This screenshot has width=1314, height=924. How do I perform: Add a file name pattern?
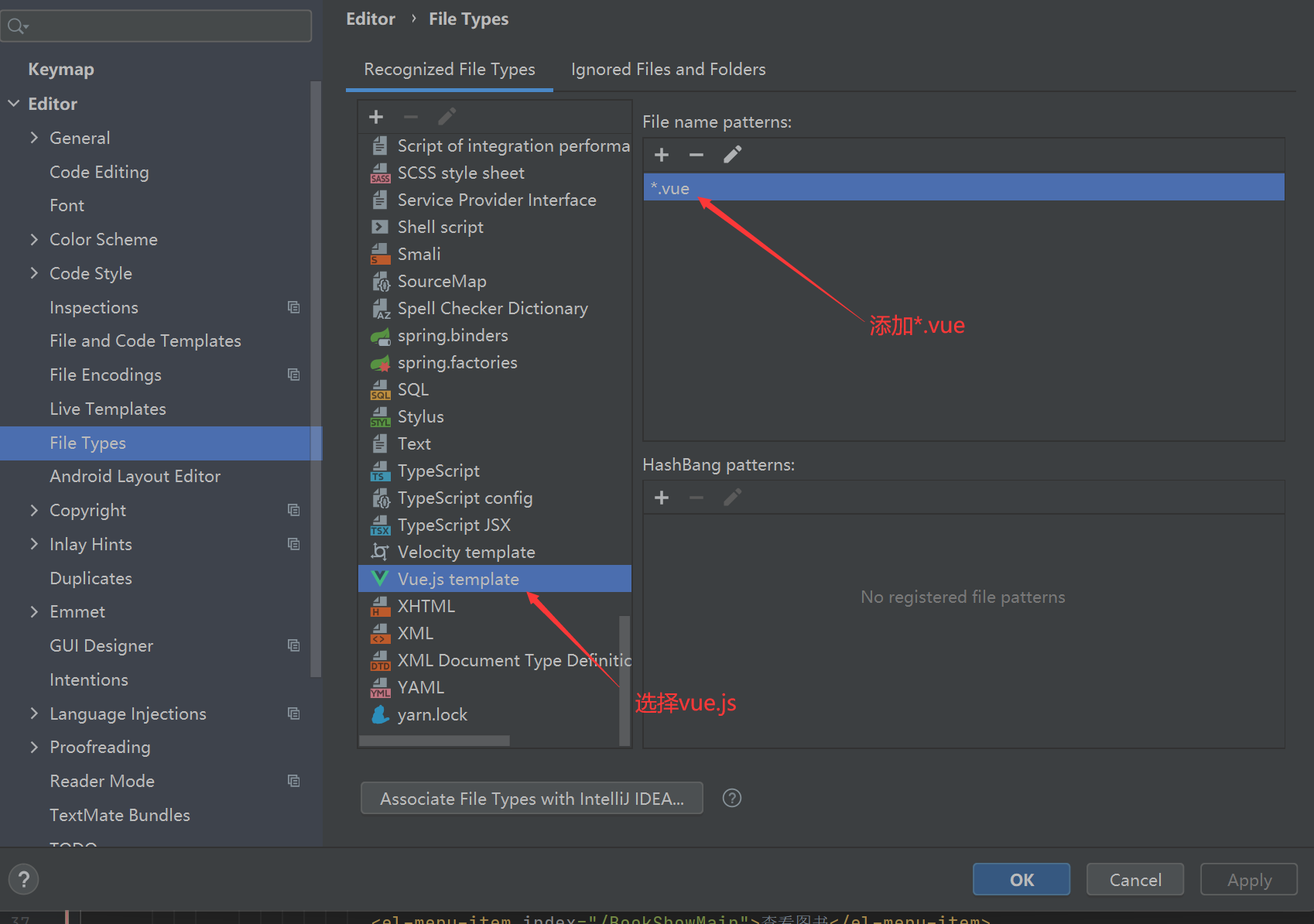coord(662,155)
